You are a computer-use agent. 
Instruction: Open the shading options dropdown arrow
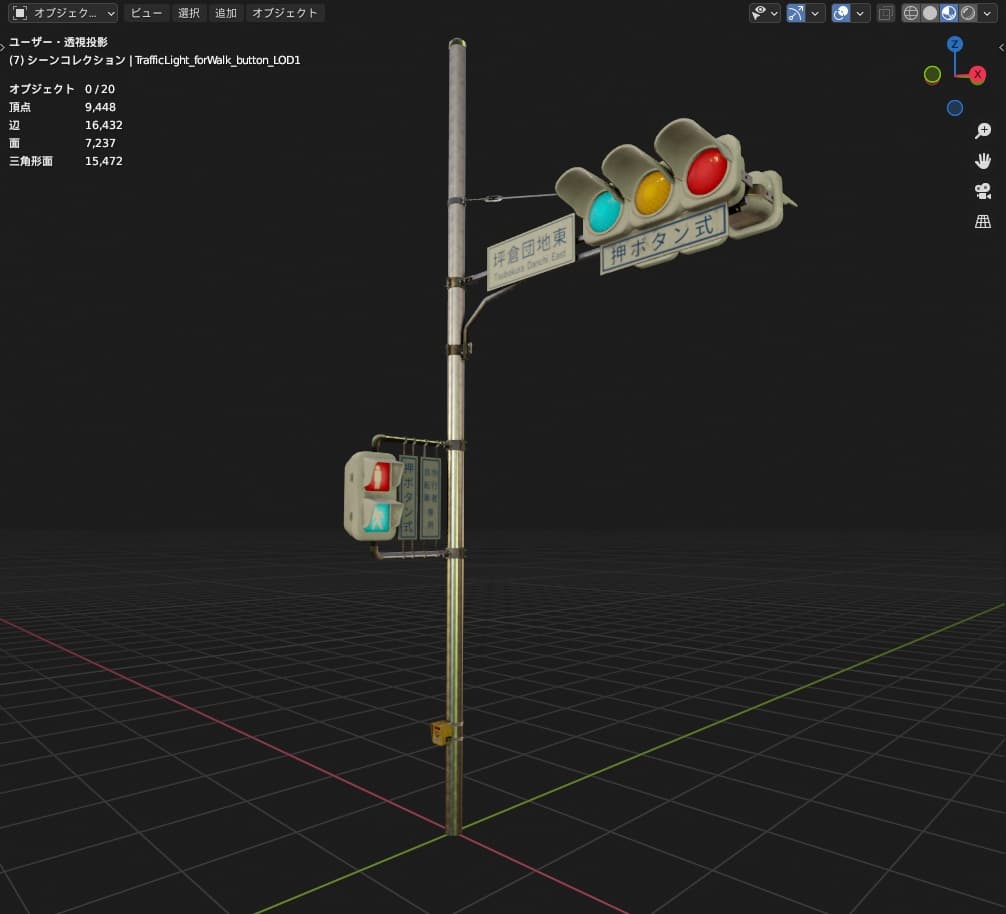click(x=988, y=13)
